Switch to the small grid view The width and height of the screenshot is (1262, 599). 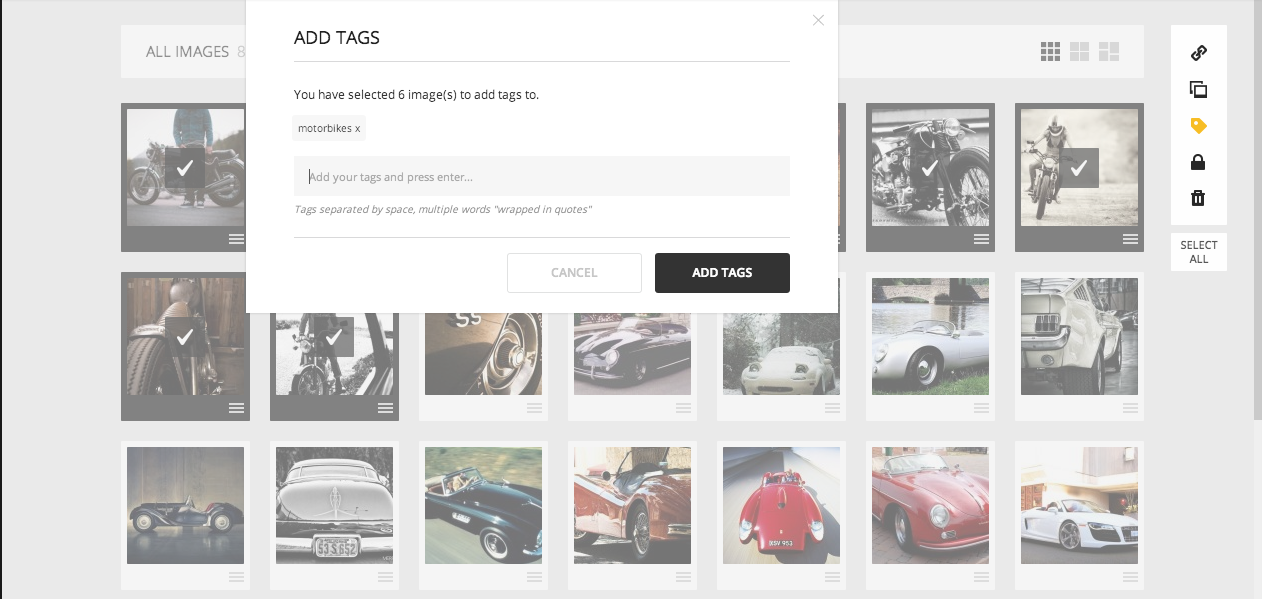point(1050,52)
